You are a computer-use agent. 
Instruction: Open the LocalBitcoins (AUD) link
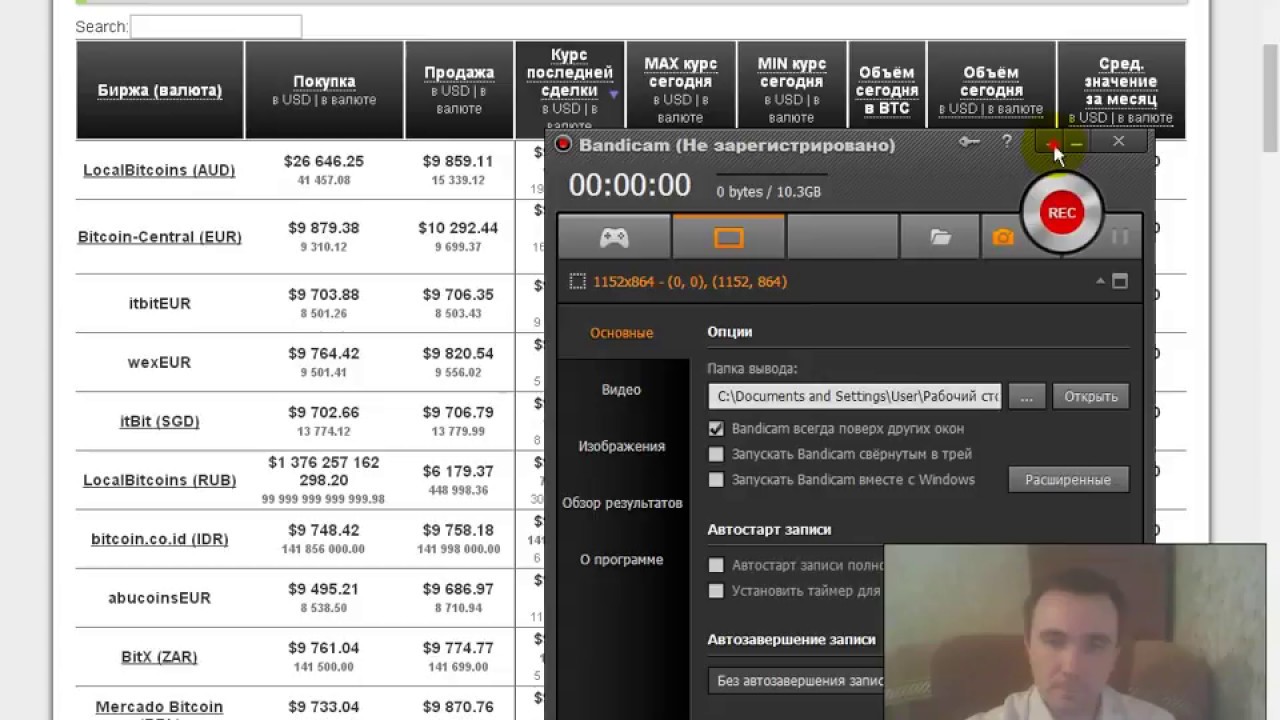(159, 170)
